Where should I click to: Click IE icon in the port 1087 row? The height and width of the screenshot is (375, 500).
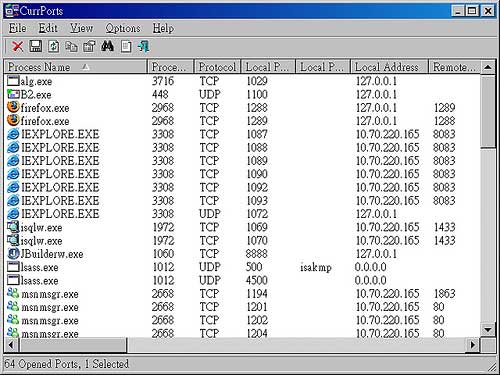13,134
